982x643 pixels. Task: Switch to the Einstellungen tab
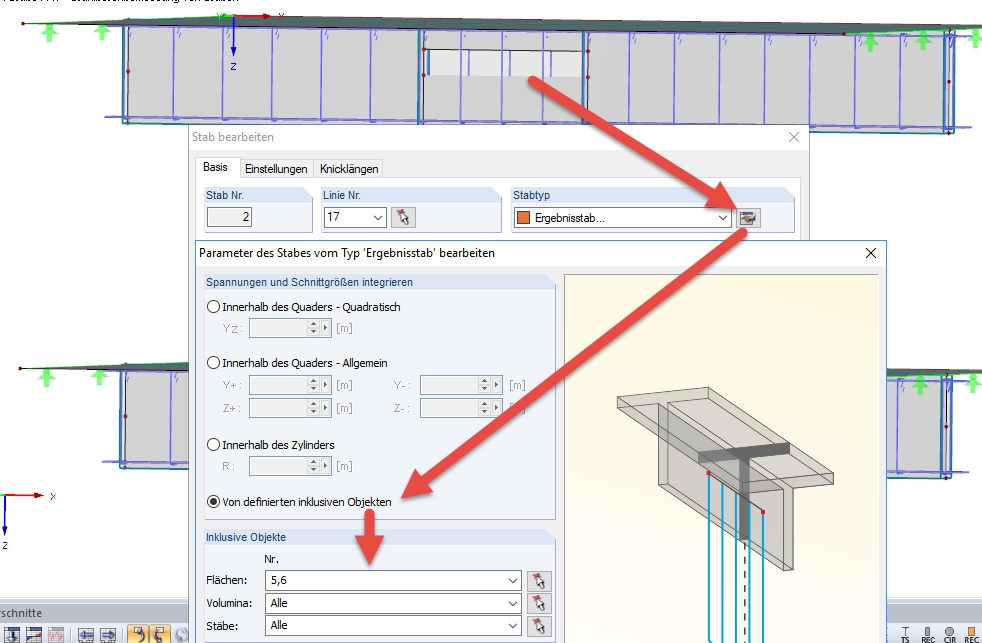(x=276, y=169)
